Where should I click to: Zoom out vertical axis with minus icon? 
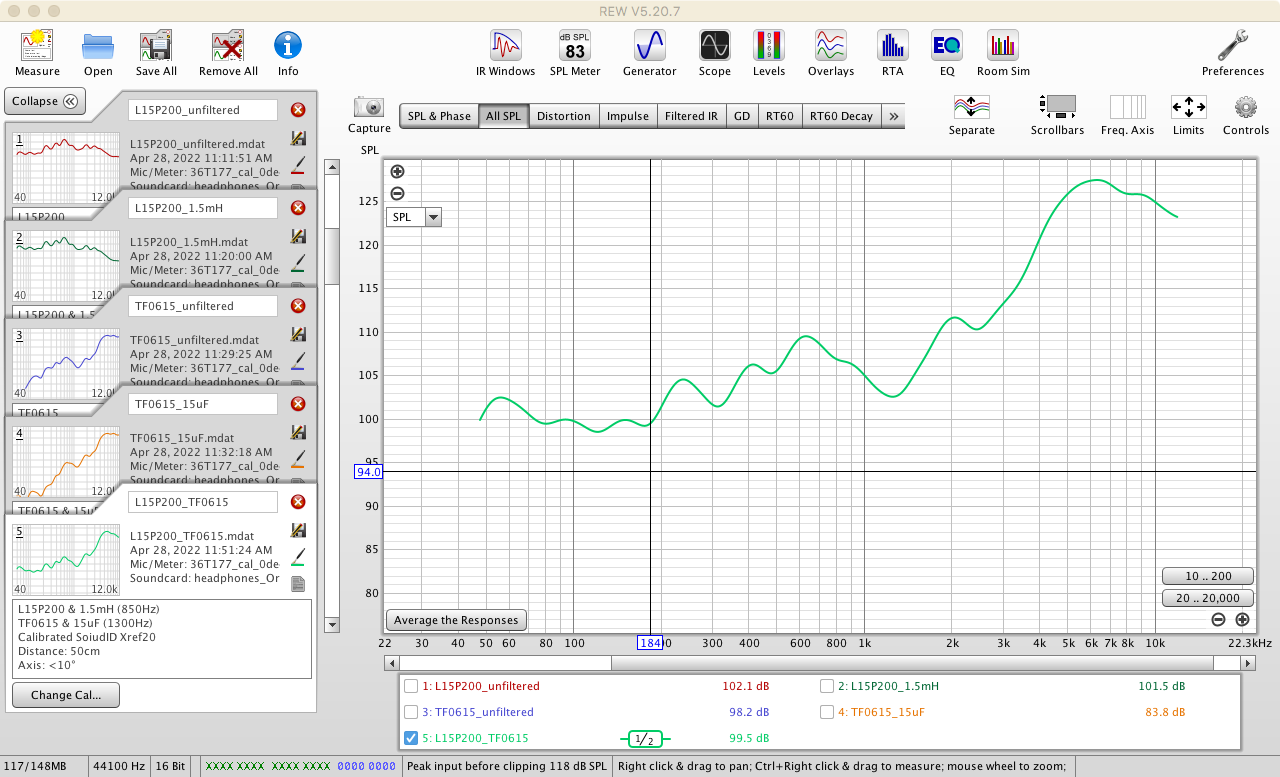[397, 194]
